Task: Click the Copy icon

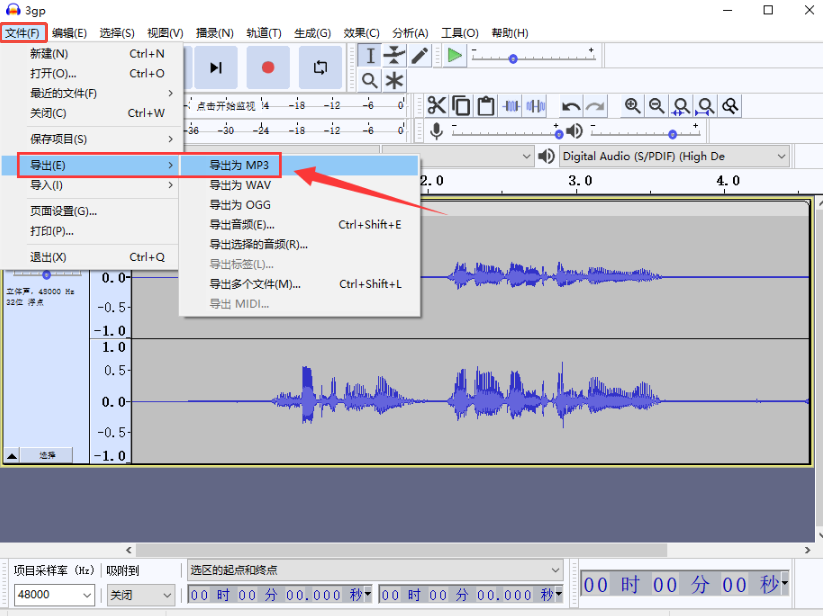Action: [x=461, y=106]
